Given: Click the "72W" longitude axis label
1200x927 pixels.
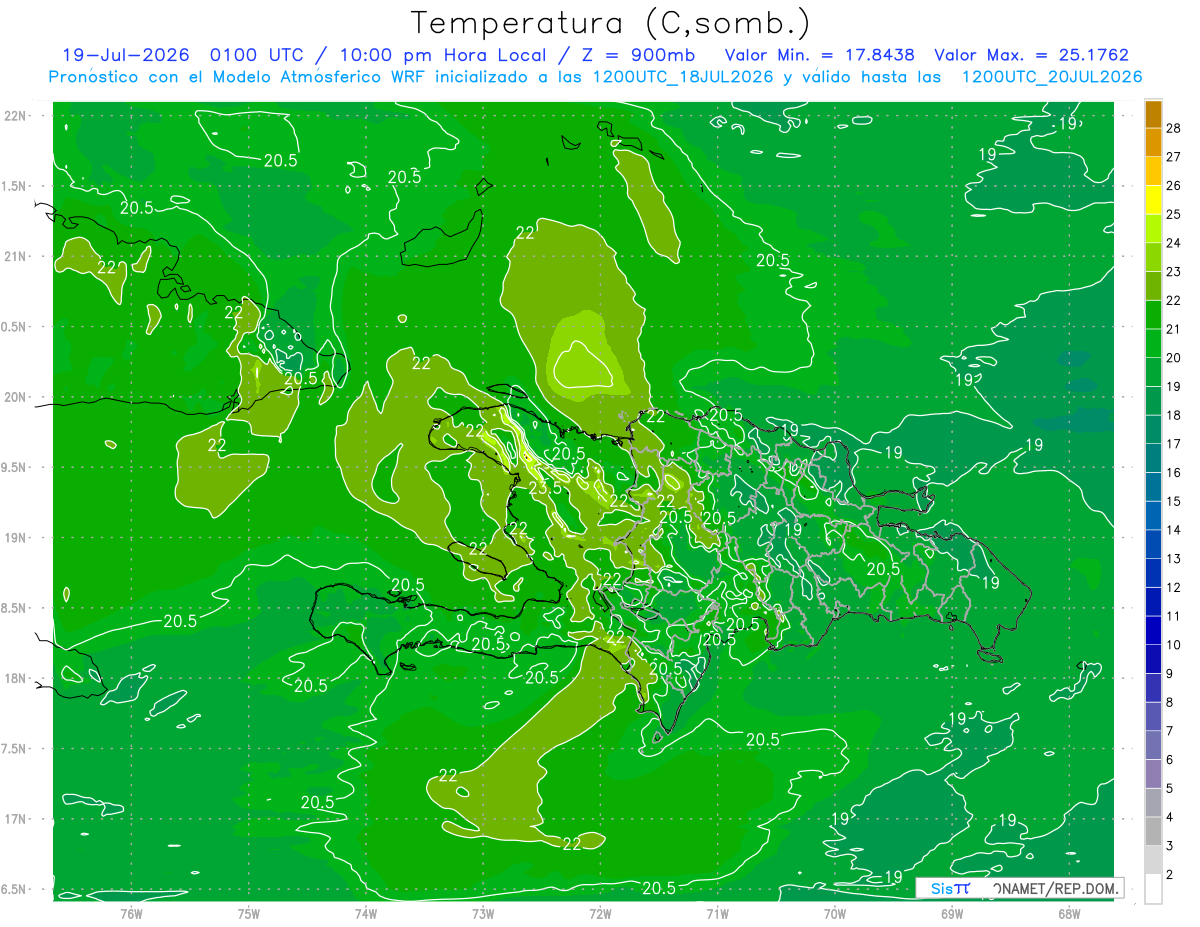Looking at the screenshot, I should pos(600,913).
